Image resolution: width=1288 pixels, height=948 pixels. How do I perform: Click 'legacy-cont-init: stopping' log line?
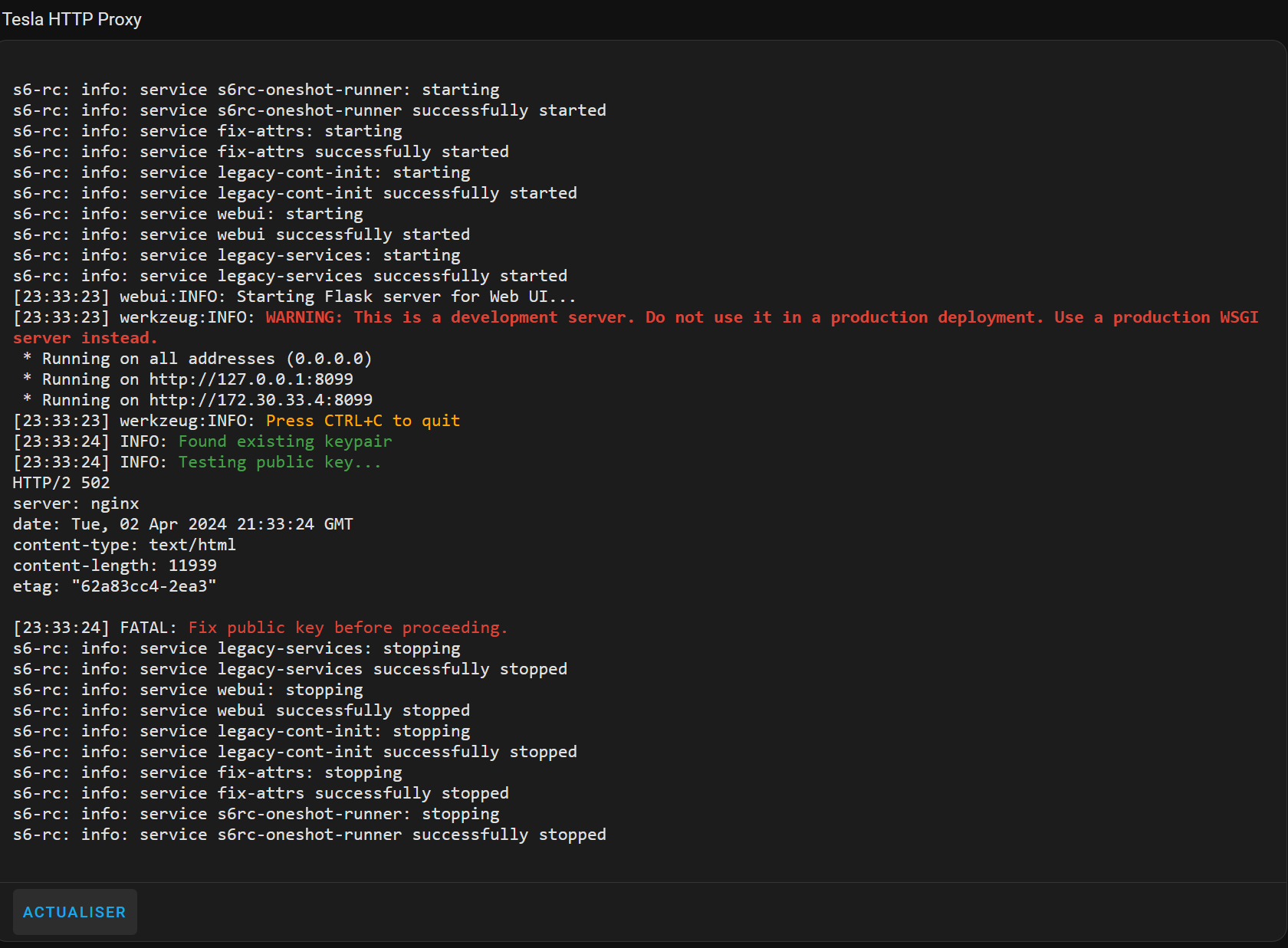(242, 731)
